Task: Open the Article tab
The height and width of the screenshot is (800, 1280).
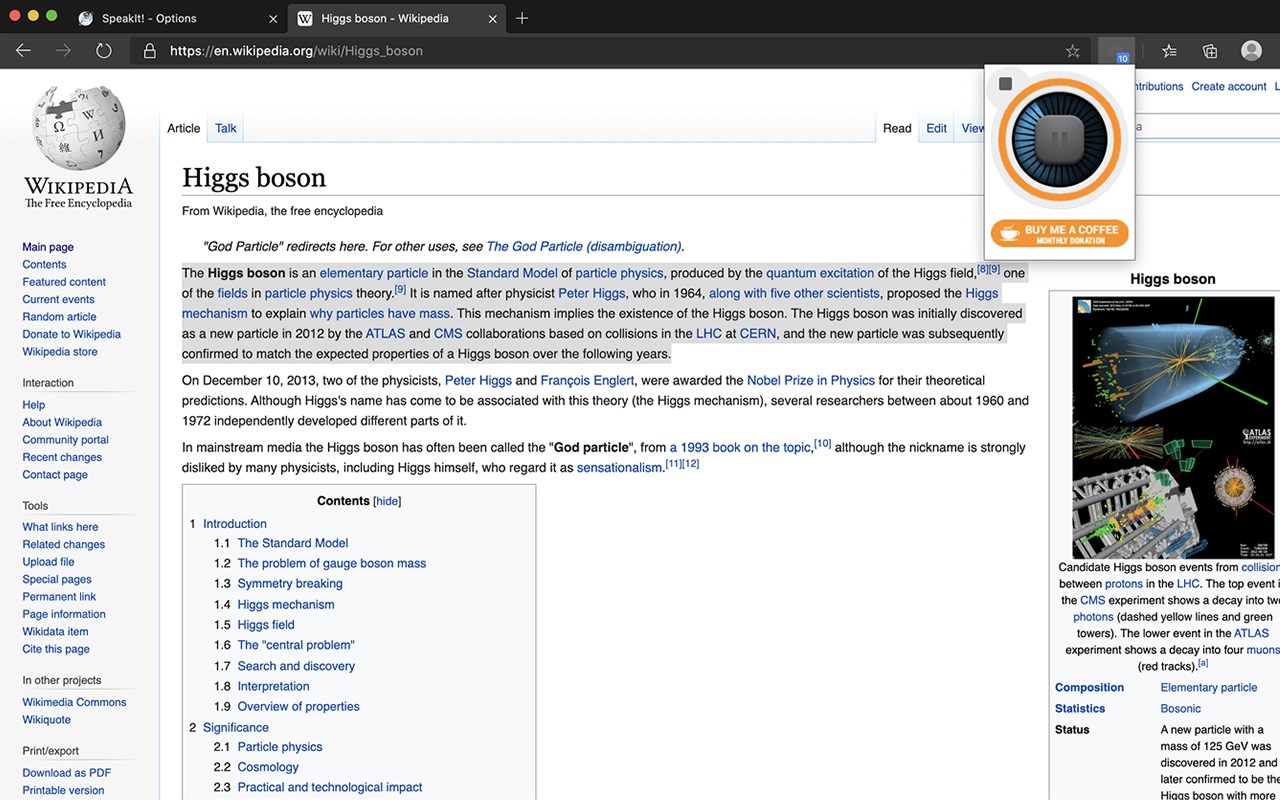Action: [x=184, y=128]
